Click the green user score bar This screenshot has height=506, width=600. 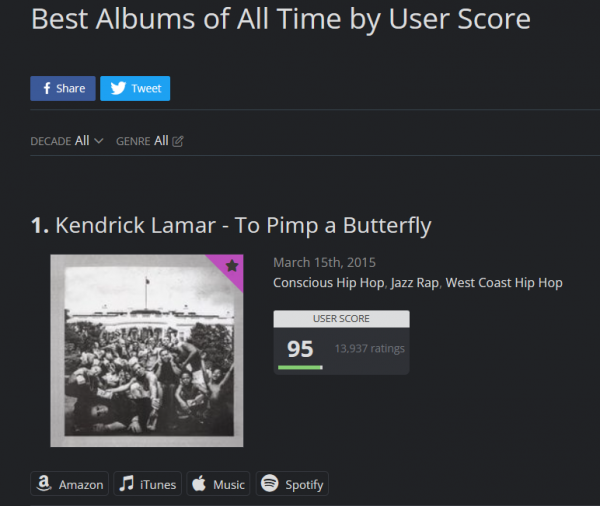click(x=300, y=367)
